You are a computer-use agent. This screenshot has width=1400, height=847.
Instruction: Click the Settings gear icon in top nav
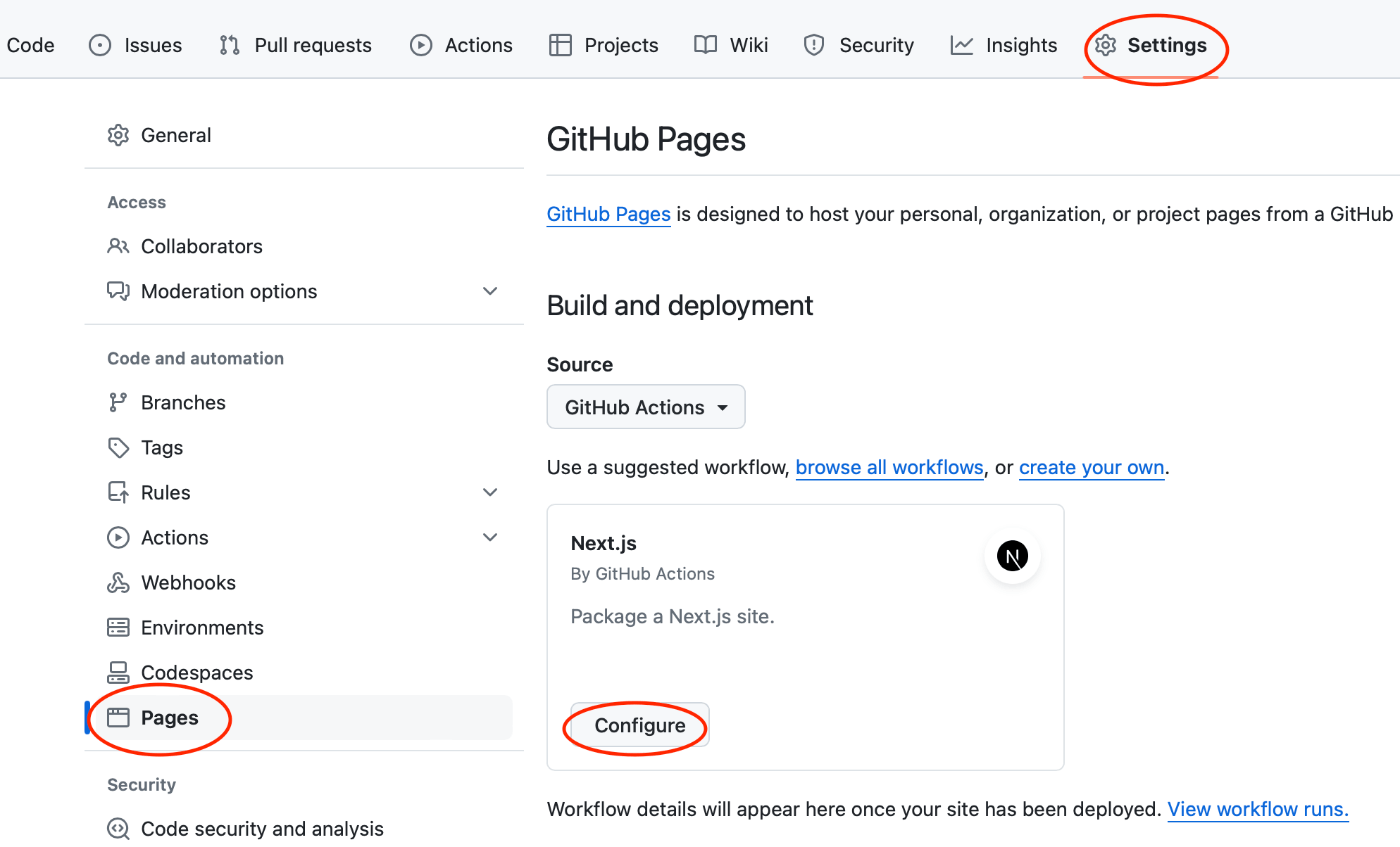pyautogui.click(x=1105, y=45)
